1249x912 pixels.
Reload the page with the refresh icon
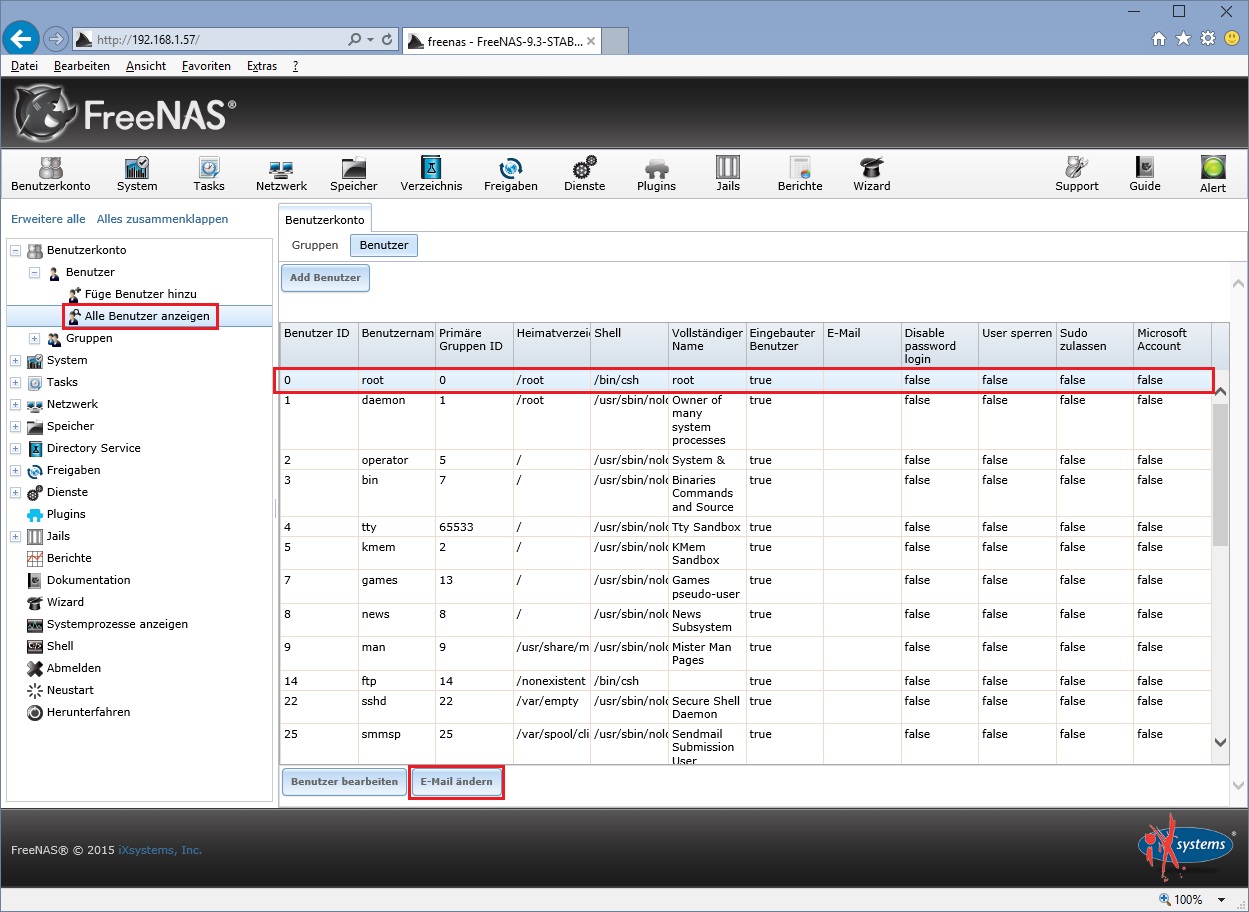coord(386,39)
